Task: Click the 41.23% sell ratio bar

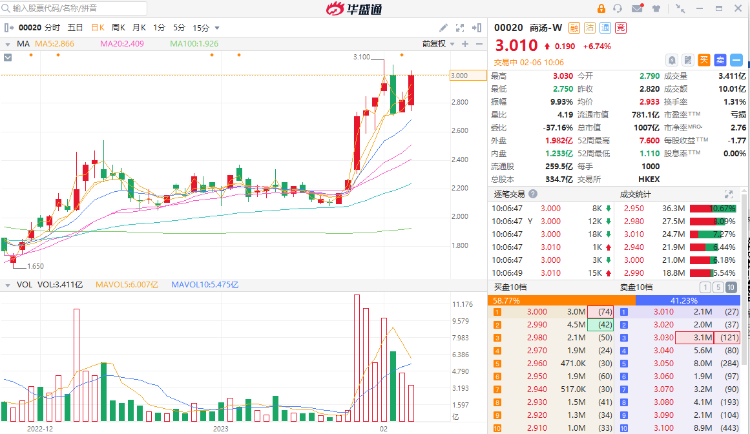Action: (688, 300)
